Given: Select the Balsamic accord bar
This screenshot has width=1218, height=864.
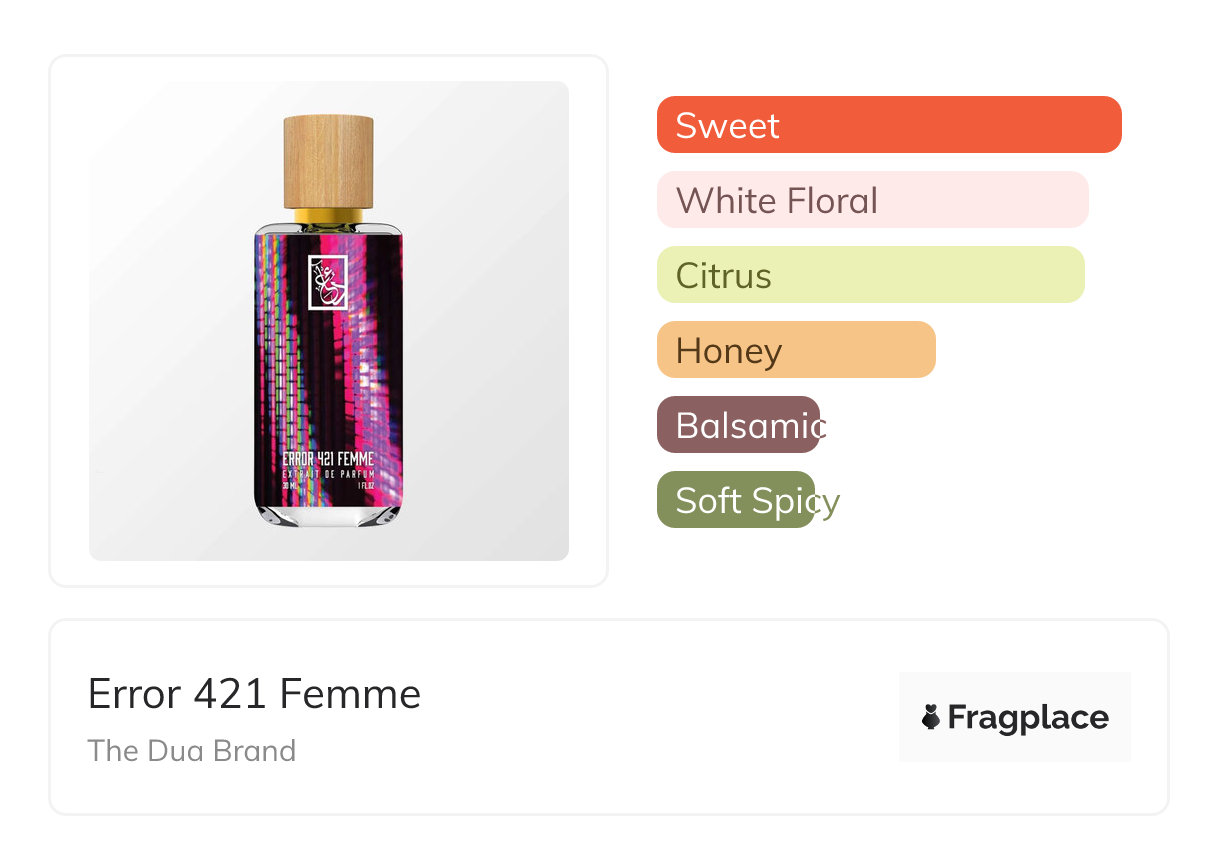Looking at the screenshot, I should 738,425.
